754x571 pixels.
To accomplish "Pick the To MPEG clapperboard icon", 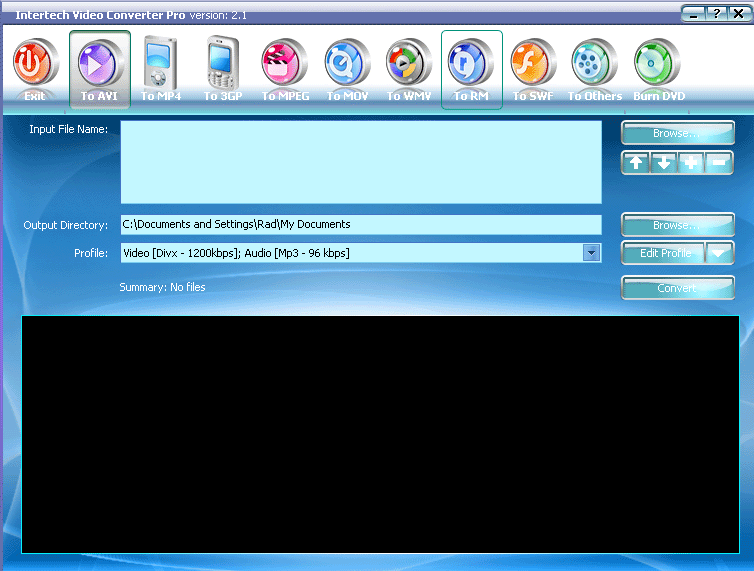I will (285, 64).
